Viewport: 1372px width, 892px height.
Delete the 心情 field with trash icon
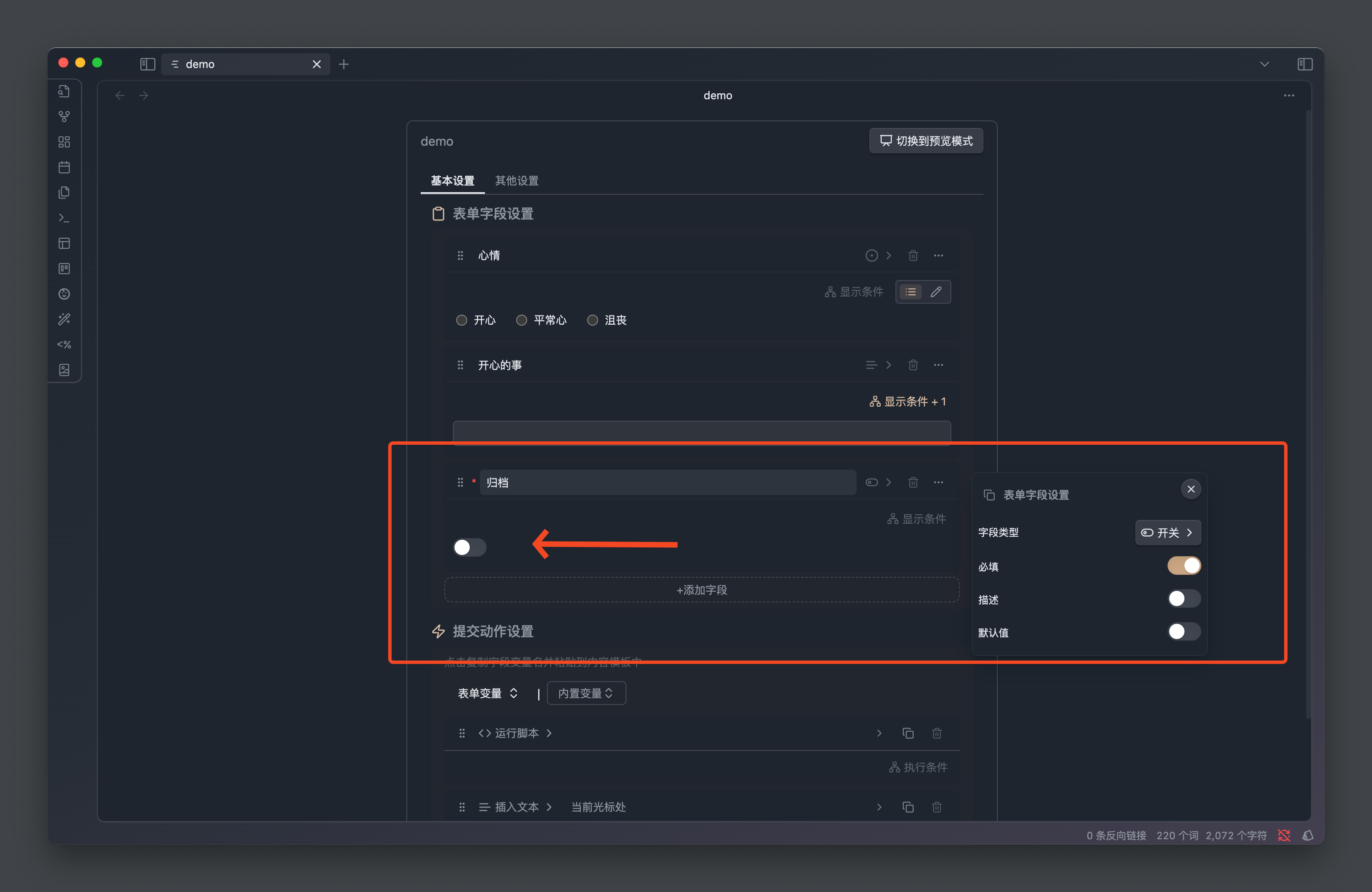pyautogui.click(x=912, y=255)
